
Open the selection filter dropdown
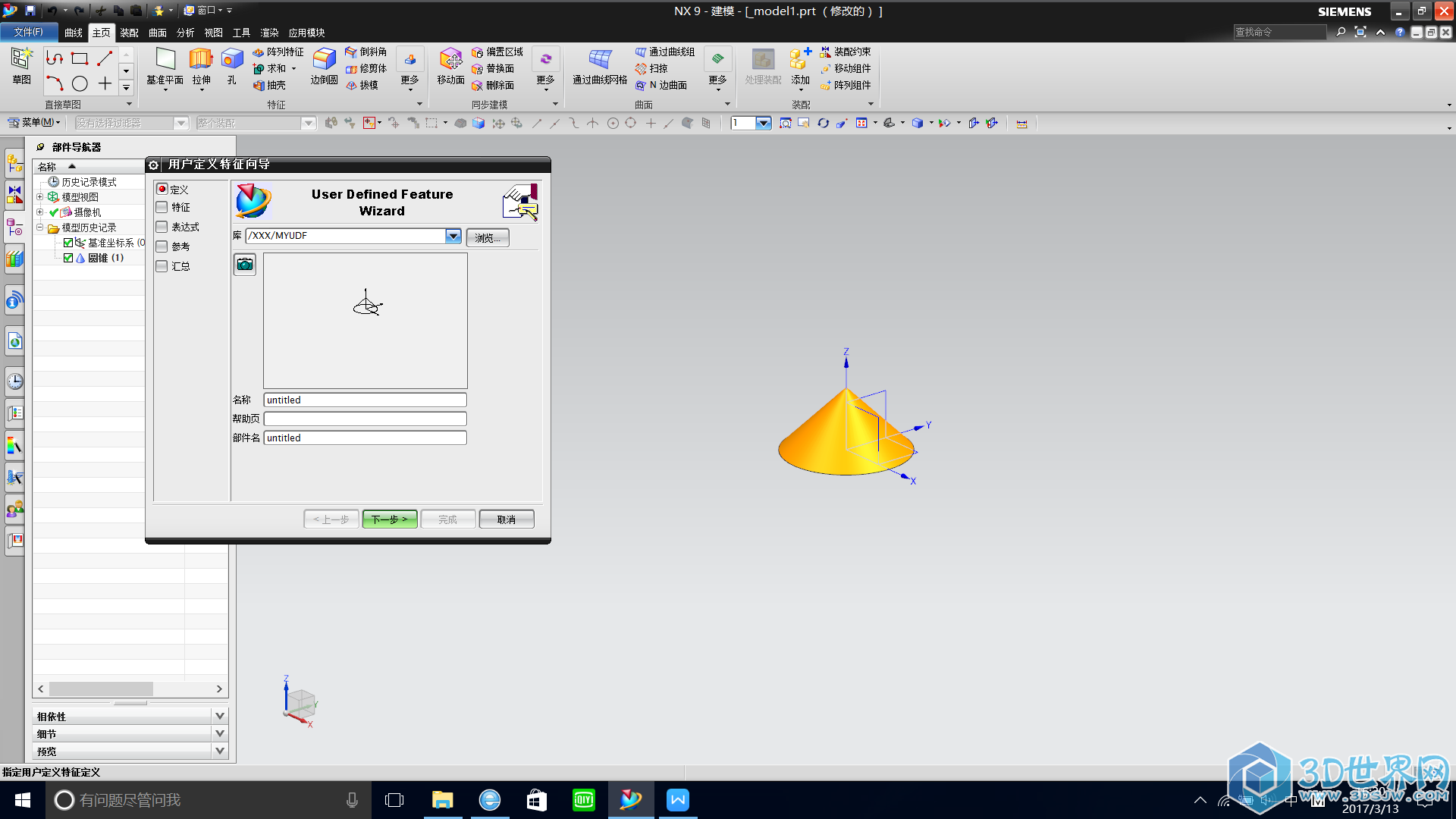point(181,123)
